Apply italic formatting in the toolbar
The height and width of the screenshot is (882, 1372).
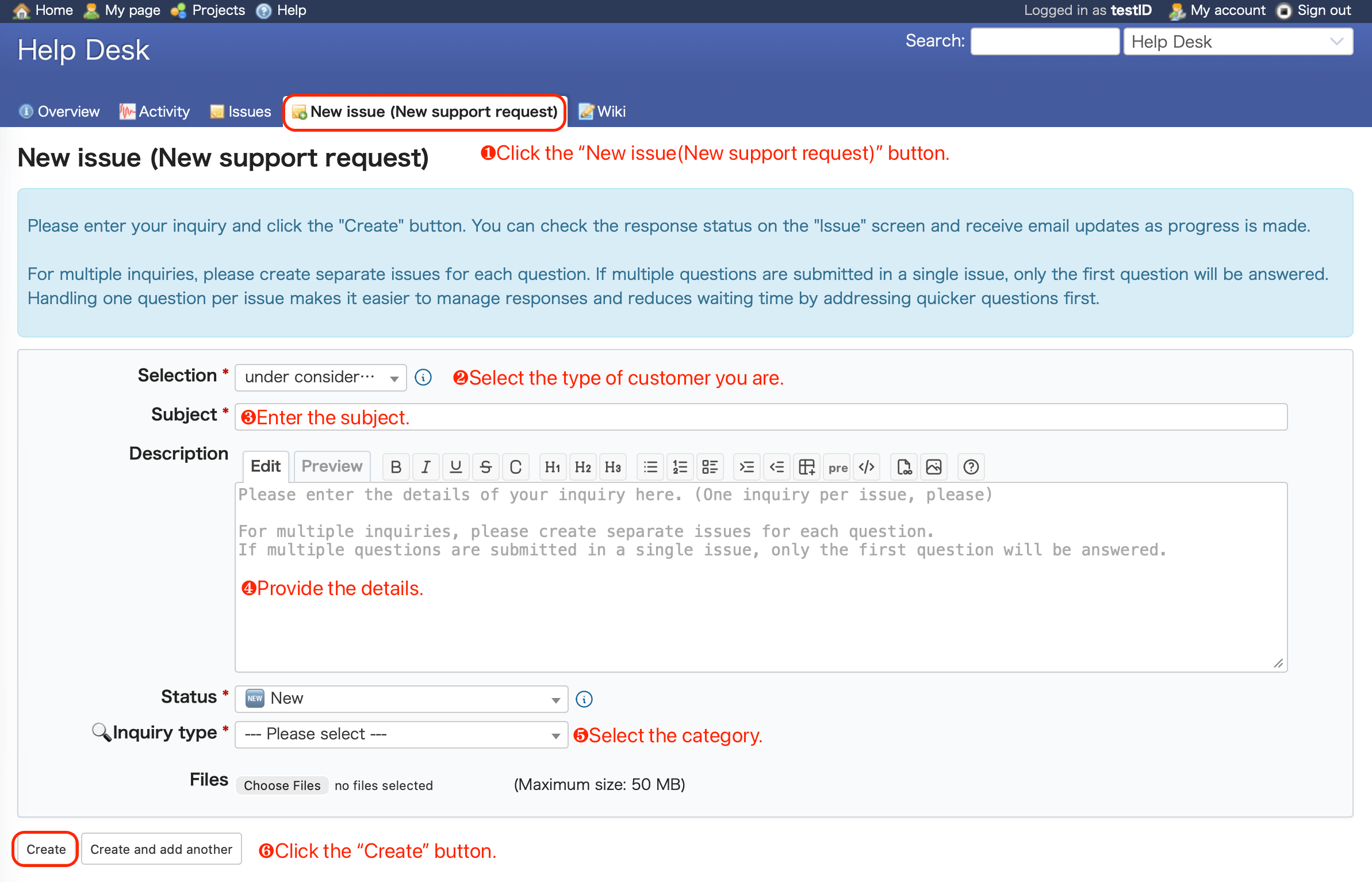tap(426, 467)
